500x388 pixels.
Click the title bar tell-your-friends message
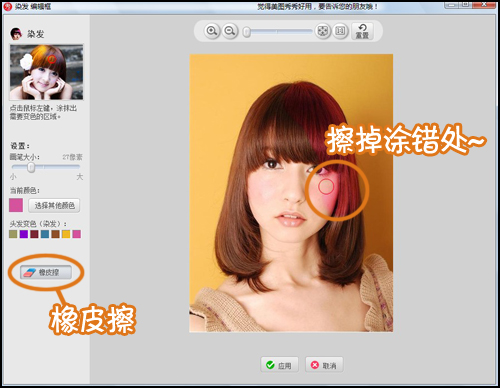[317, 7]
